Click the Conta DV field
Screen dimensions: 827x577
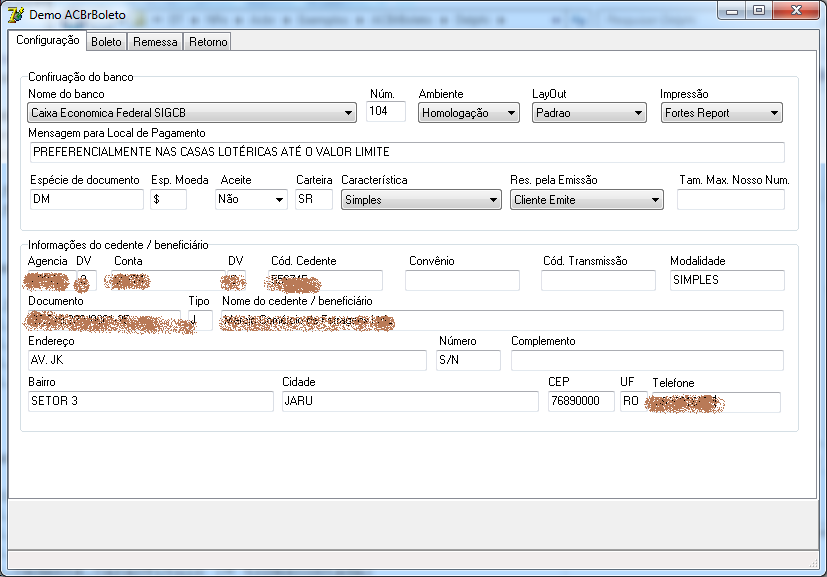click(237, 281)
